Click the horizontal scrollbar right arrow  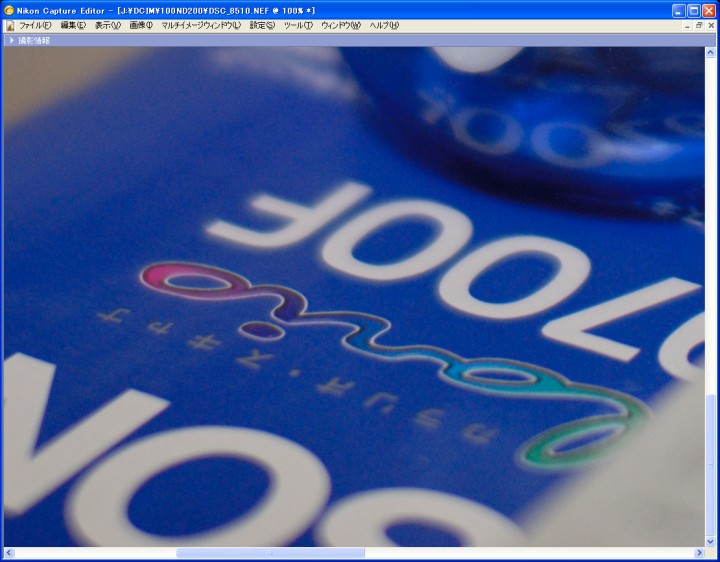point(699,553)
